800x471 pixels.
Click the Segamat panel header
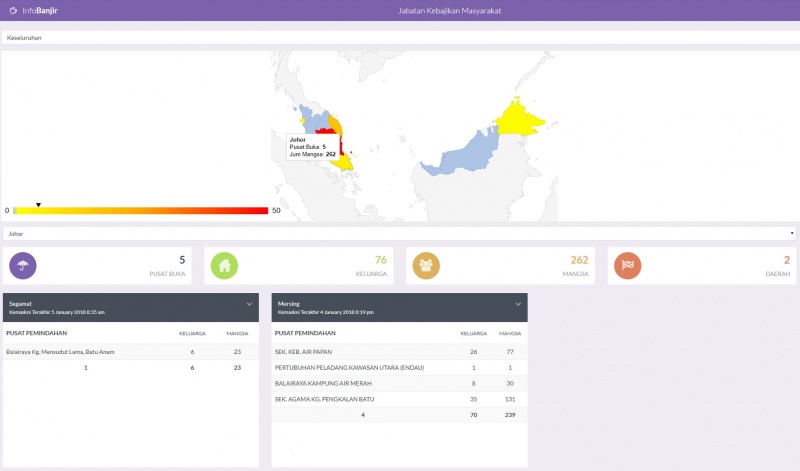pos(131,307)
